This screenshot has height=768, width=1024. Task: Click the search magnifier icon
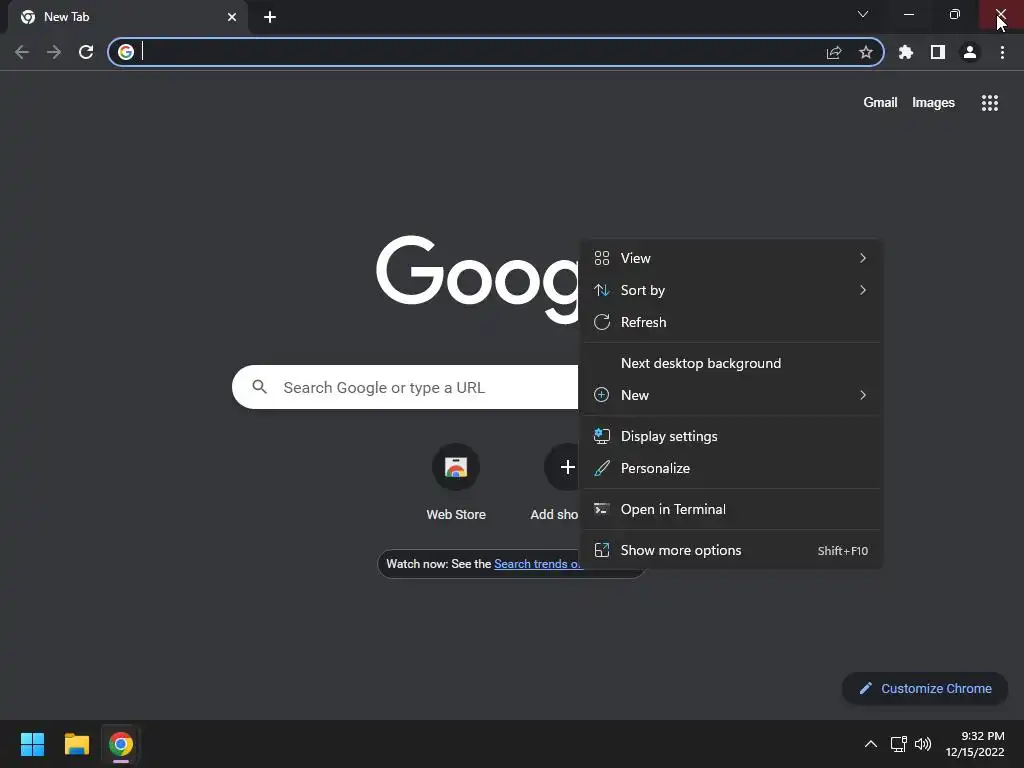[259, 387]
